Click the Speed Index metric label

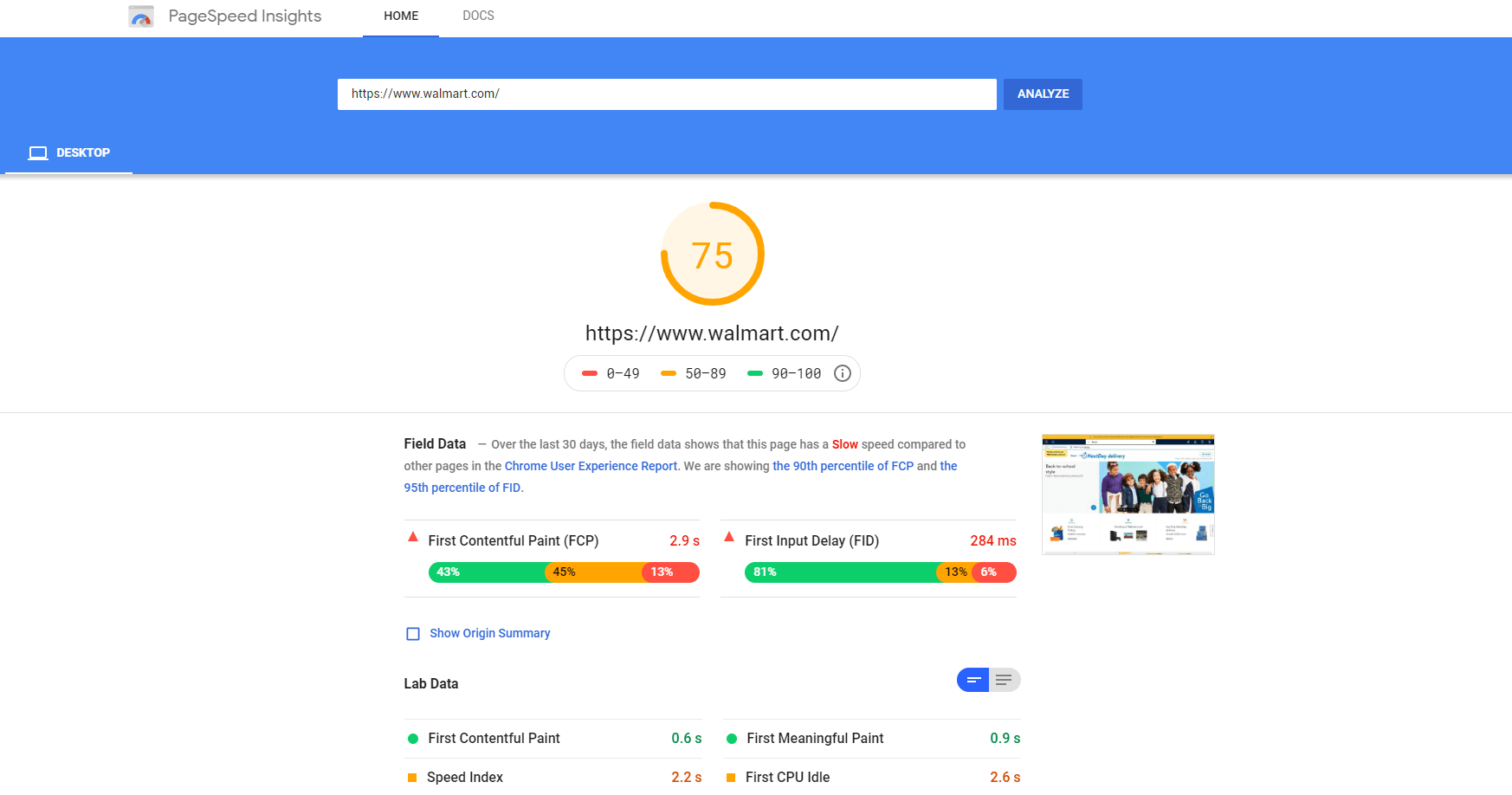point(465,778)
